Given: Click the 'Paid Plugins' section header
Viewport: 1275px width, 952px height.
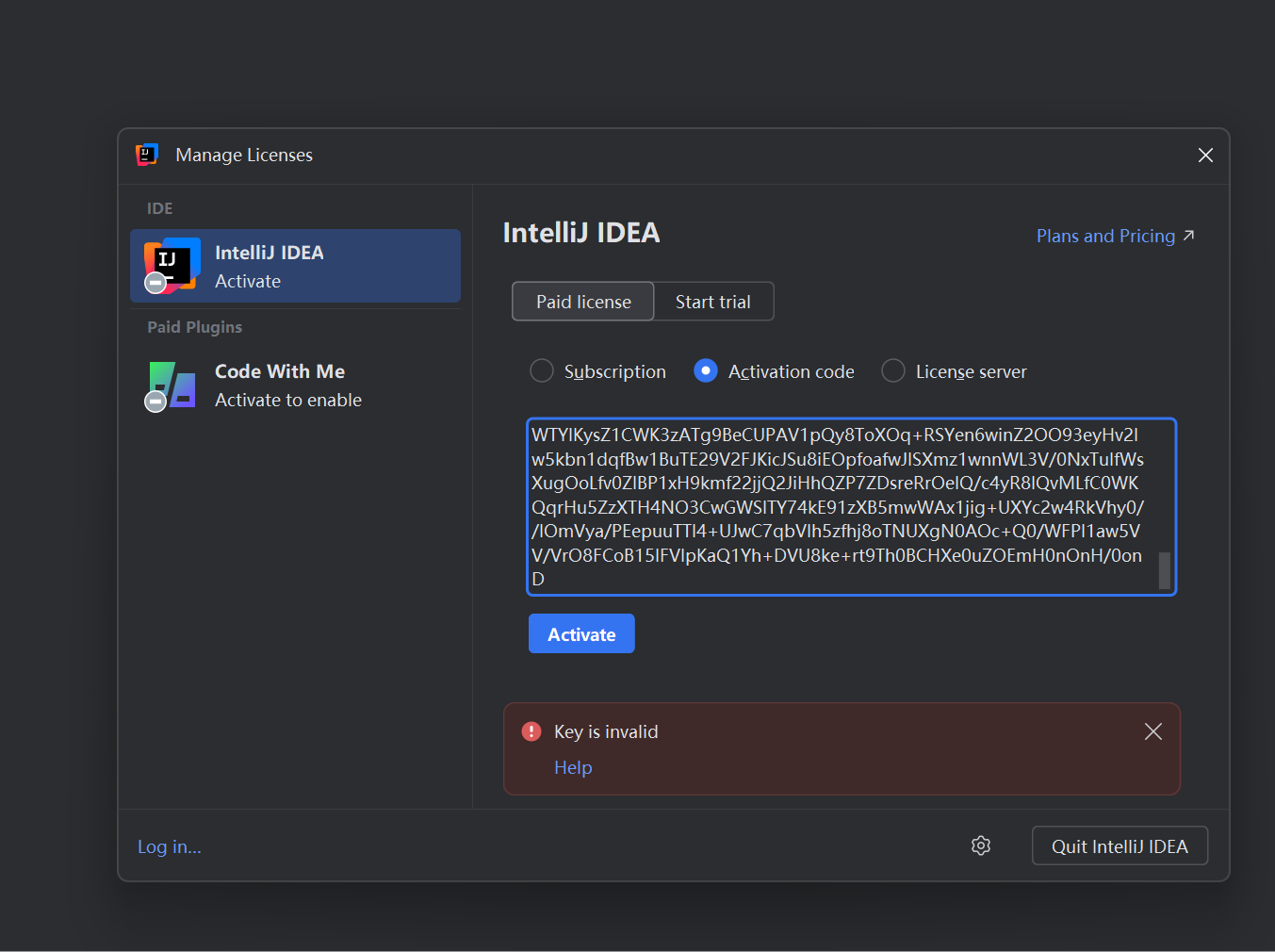Looking at the screenshot, I should pos(195,327).
